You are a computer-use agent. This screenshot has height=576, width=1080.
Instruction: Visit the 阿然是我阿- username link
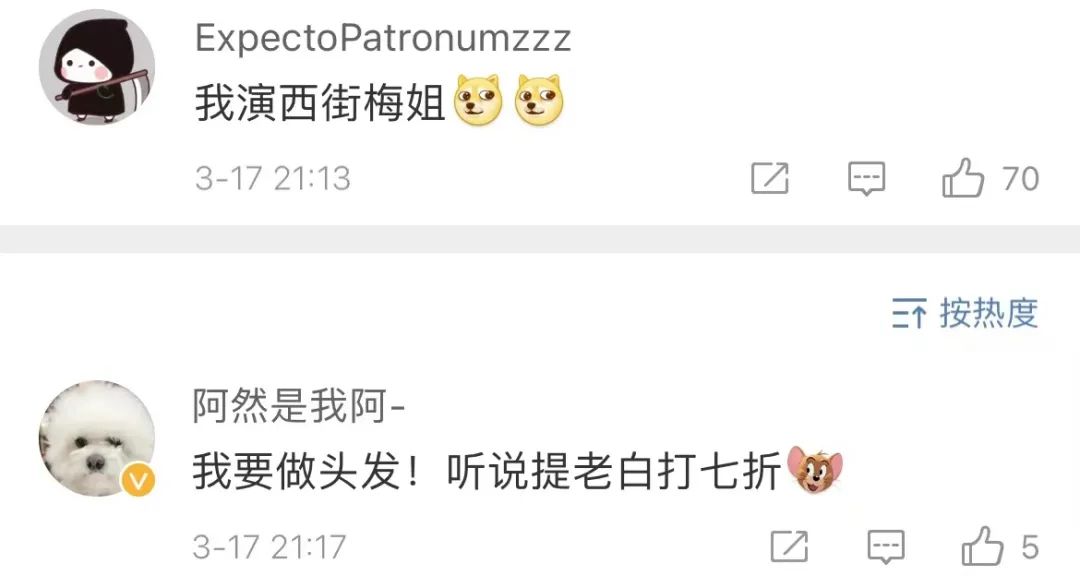click(x=298, y=406)
